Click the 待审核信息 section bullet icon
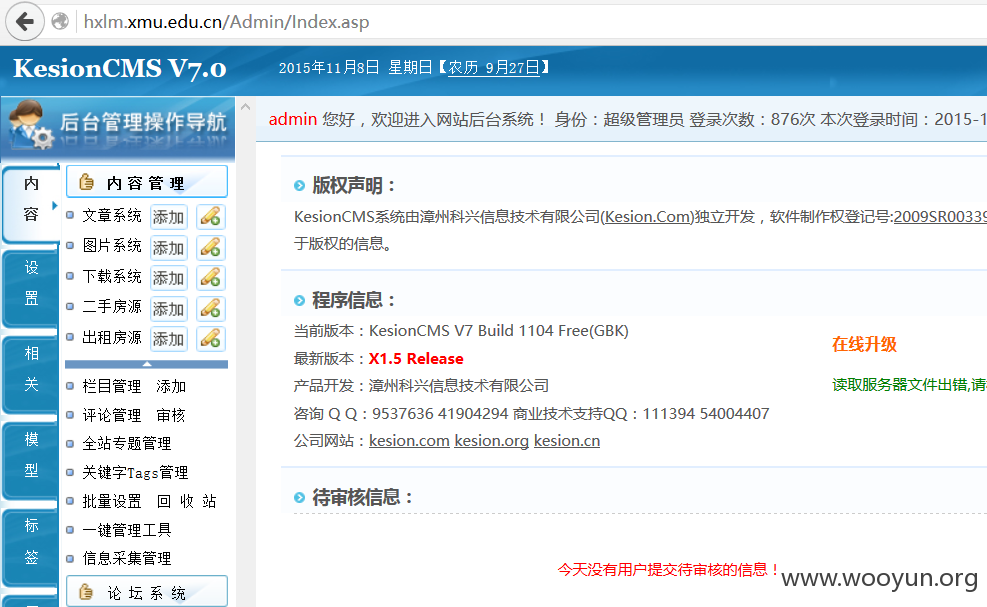The height and width of the screenshot is (607, 987). [x=300, y=498]
